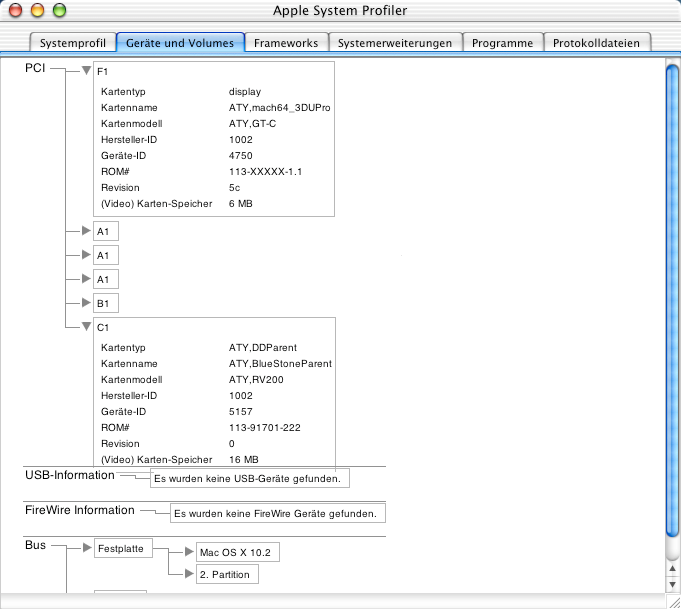The height and width of the screenshot is (609, 681).
Task: Zoom the window with the green button
Action: [60, 10]
